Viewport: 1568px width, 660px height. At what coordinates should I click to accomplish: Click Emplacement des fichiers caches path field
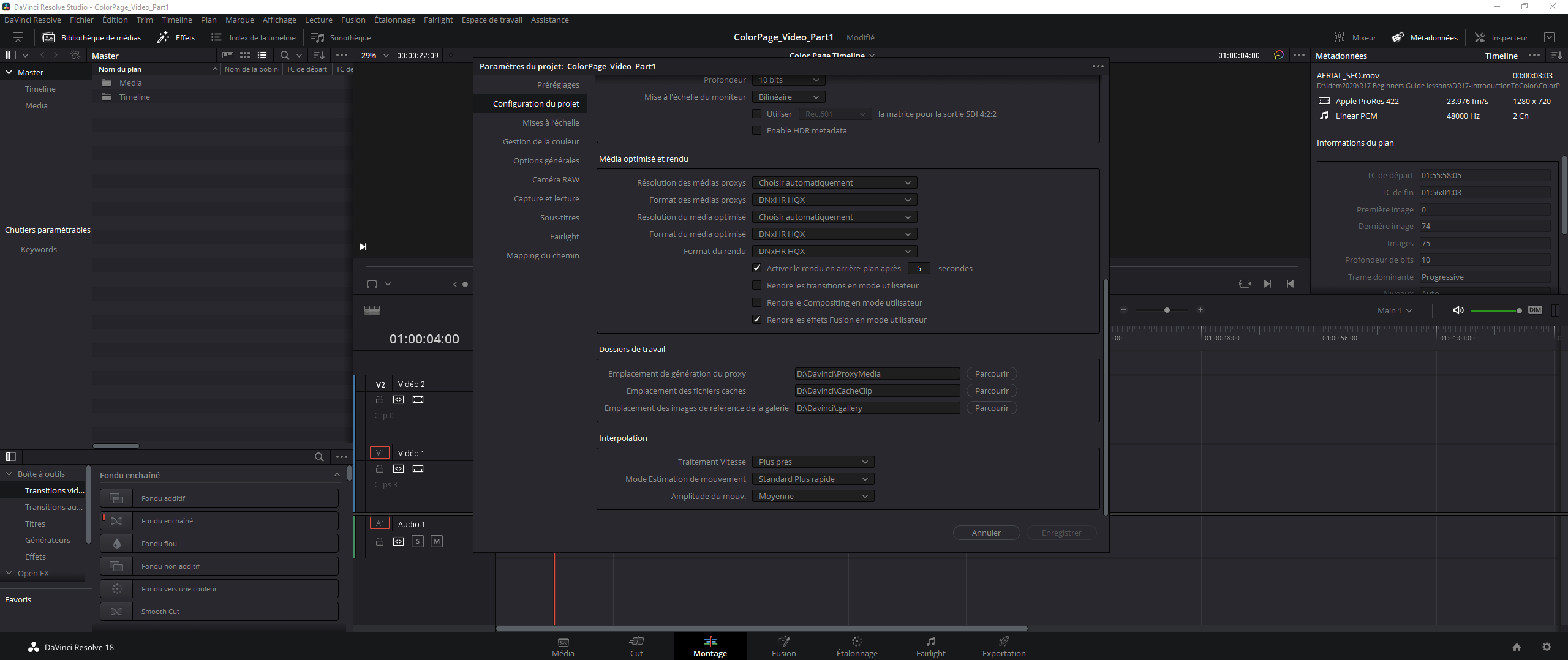pyautogui.click(x=877, y=391)
